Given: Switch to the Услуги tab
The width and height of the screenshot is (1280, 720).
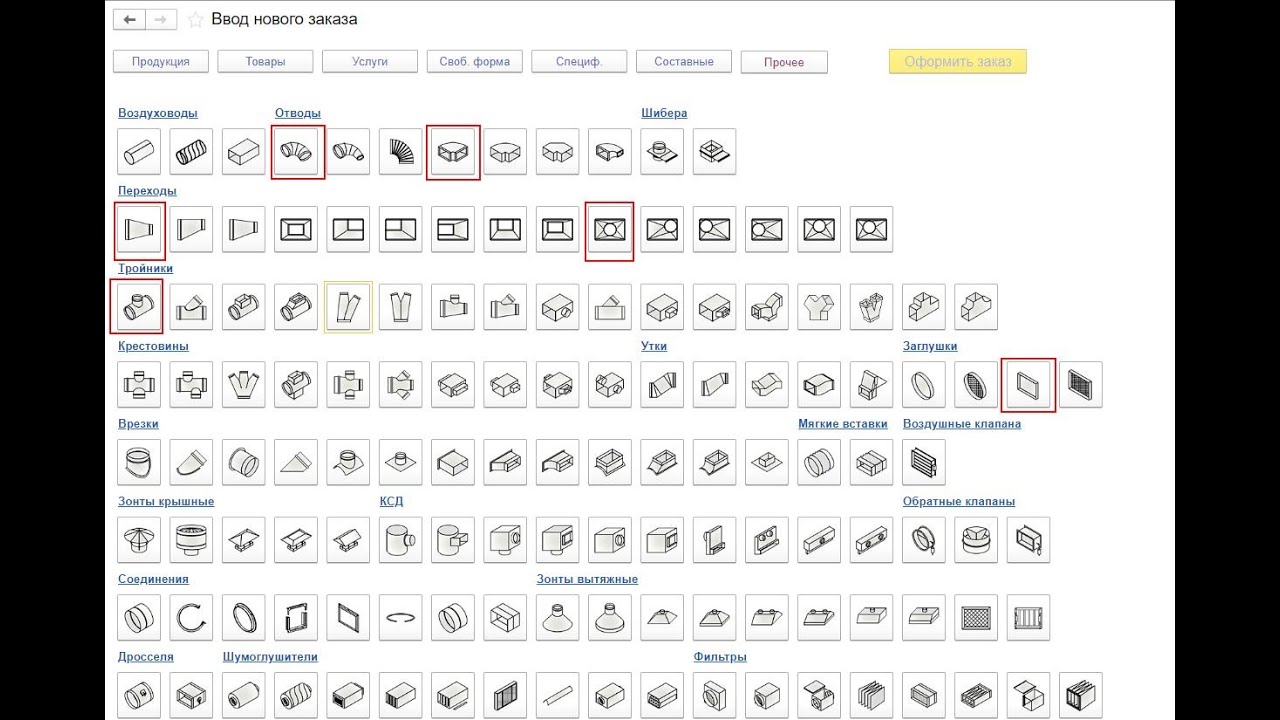Looking at the screenshot, I should pos(370,61).
